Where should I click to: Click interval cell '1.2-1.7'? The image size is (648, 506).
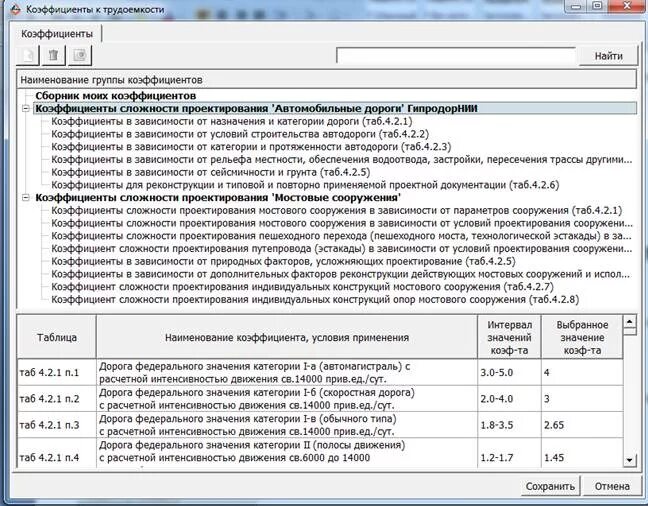point(509,453)
